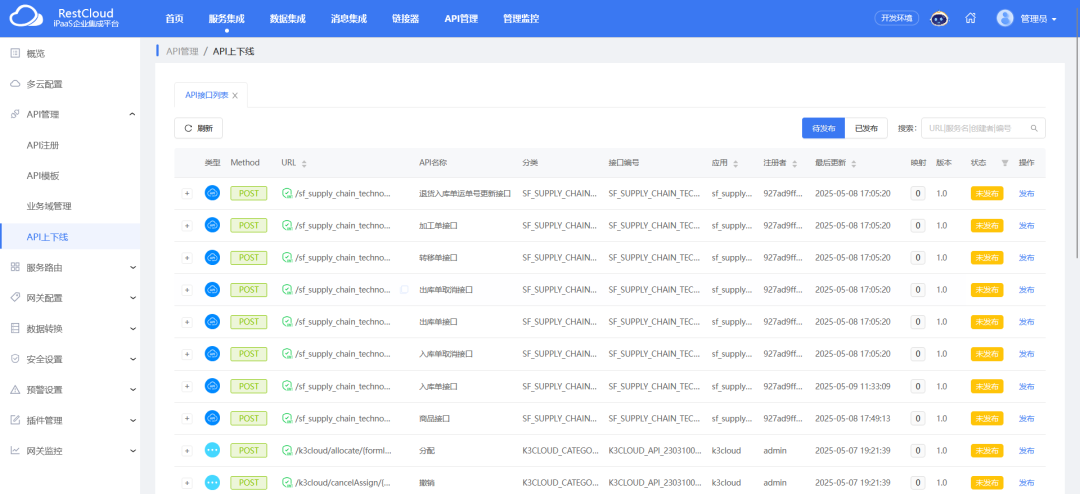Expand the 退货入库单运单号更新接口 row
Screen dimensions: 1080x494
coord(187,193)
